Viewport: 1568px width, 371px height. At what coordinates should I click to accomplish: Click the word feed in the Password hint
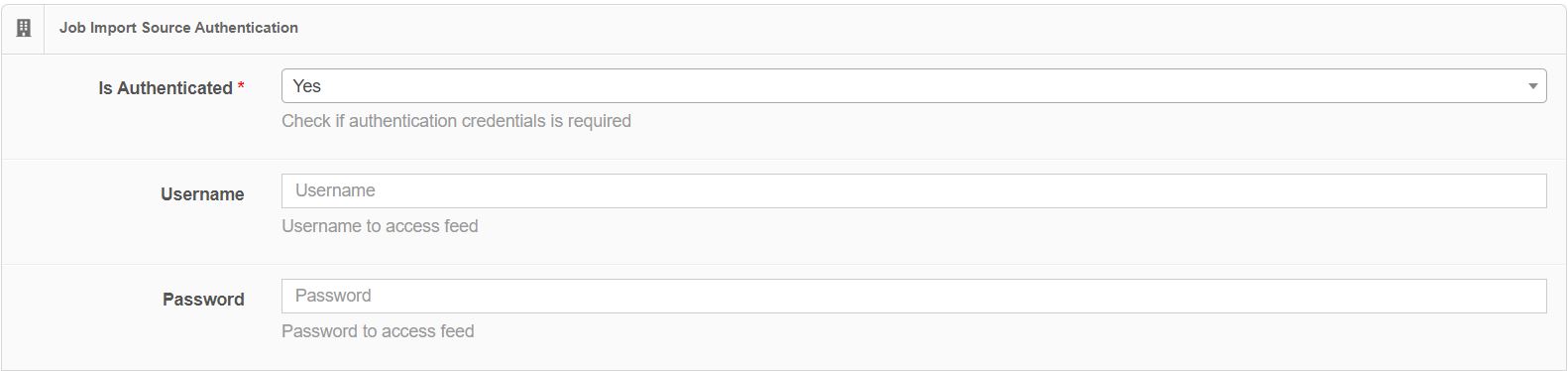457,331
